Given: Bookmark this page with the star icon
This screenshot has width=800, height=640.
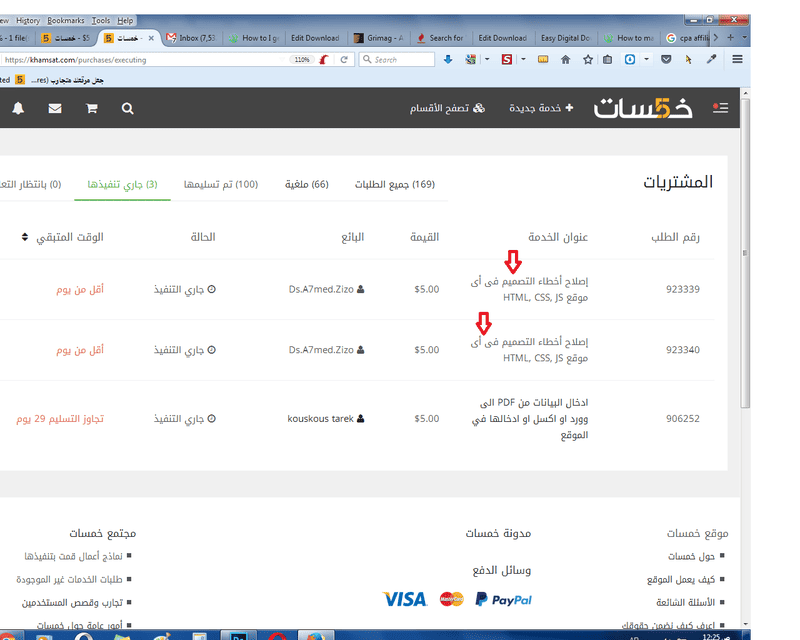Looking at the screenshot, I should tap(588, 60).
